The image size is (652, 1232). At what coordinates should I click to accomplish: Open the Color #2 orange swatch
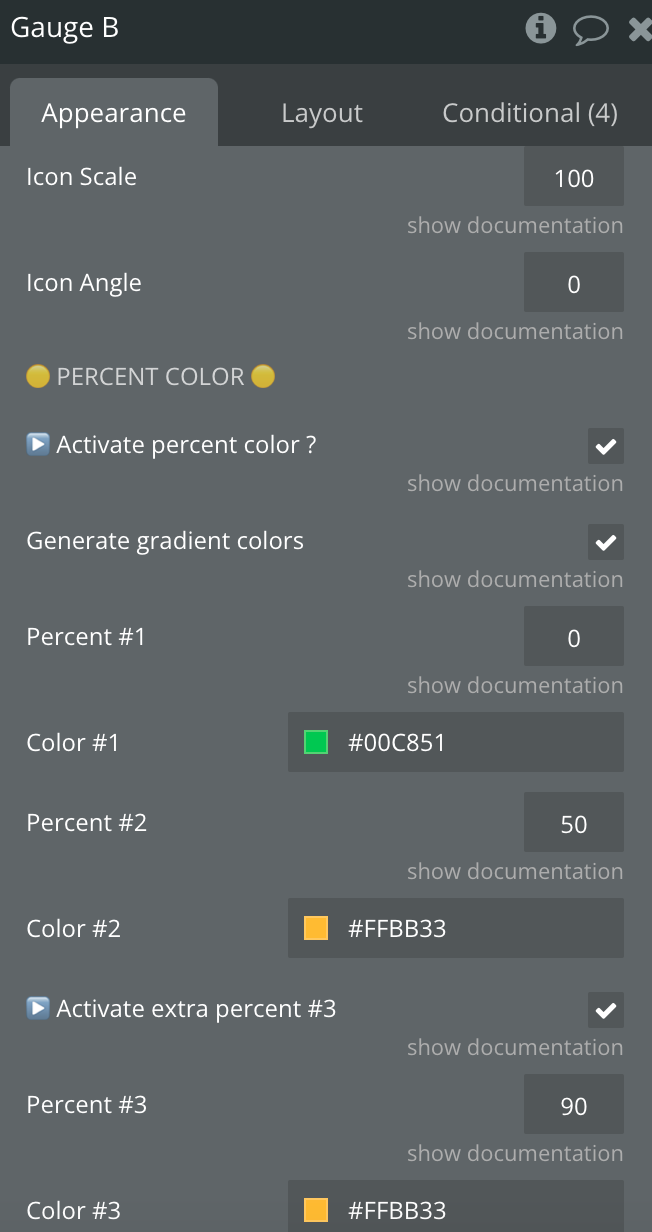click(316, 928)
